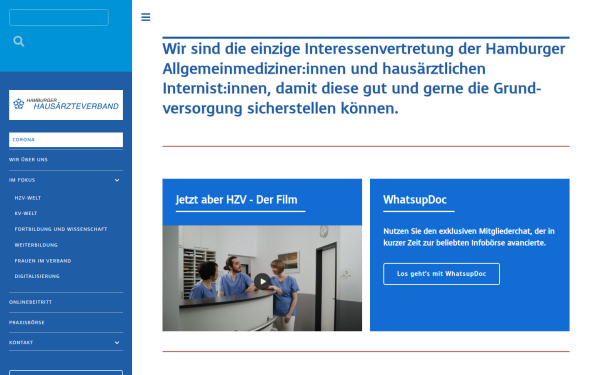Expand the Kontakt chevron

117,342
